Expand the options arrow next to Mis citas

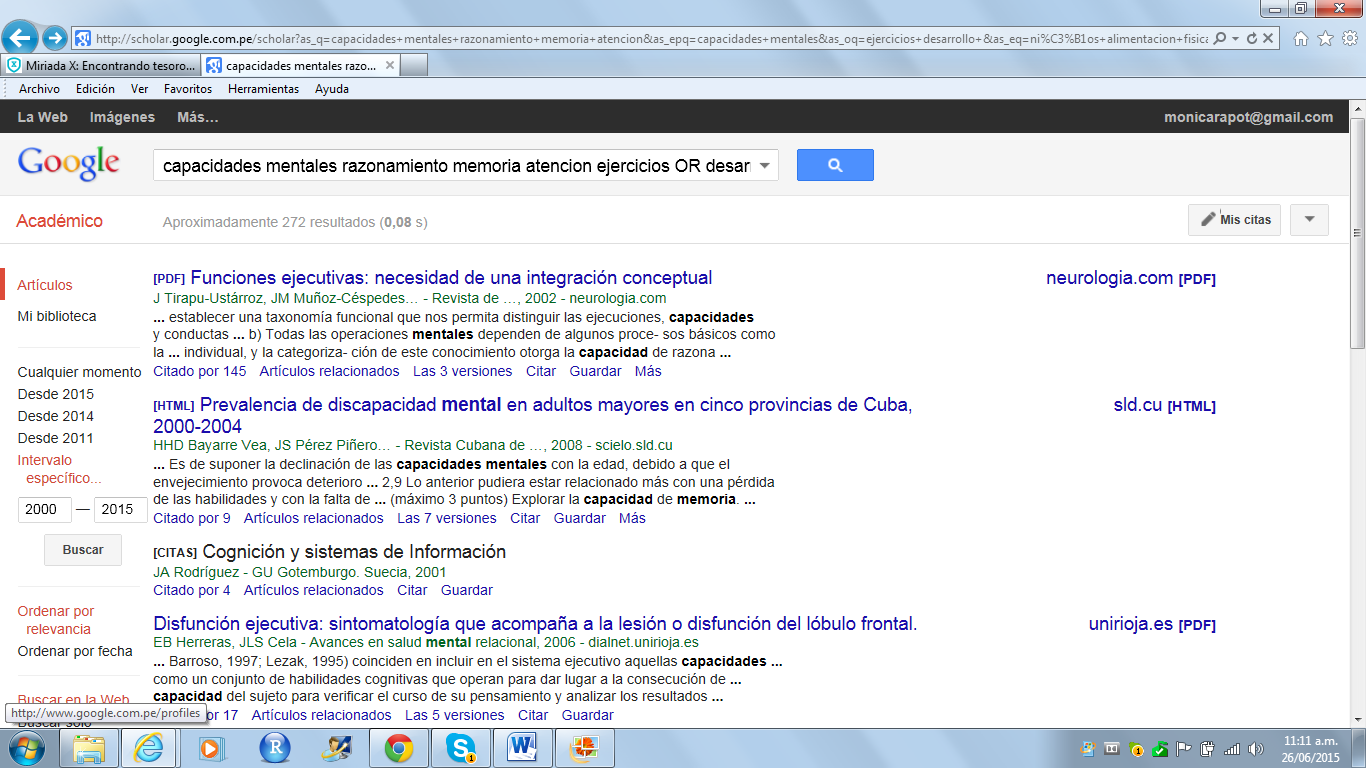[1309, 219]
